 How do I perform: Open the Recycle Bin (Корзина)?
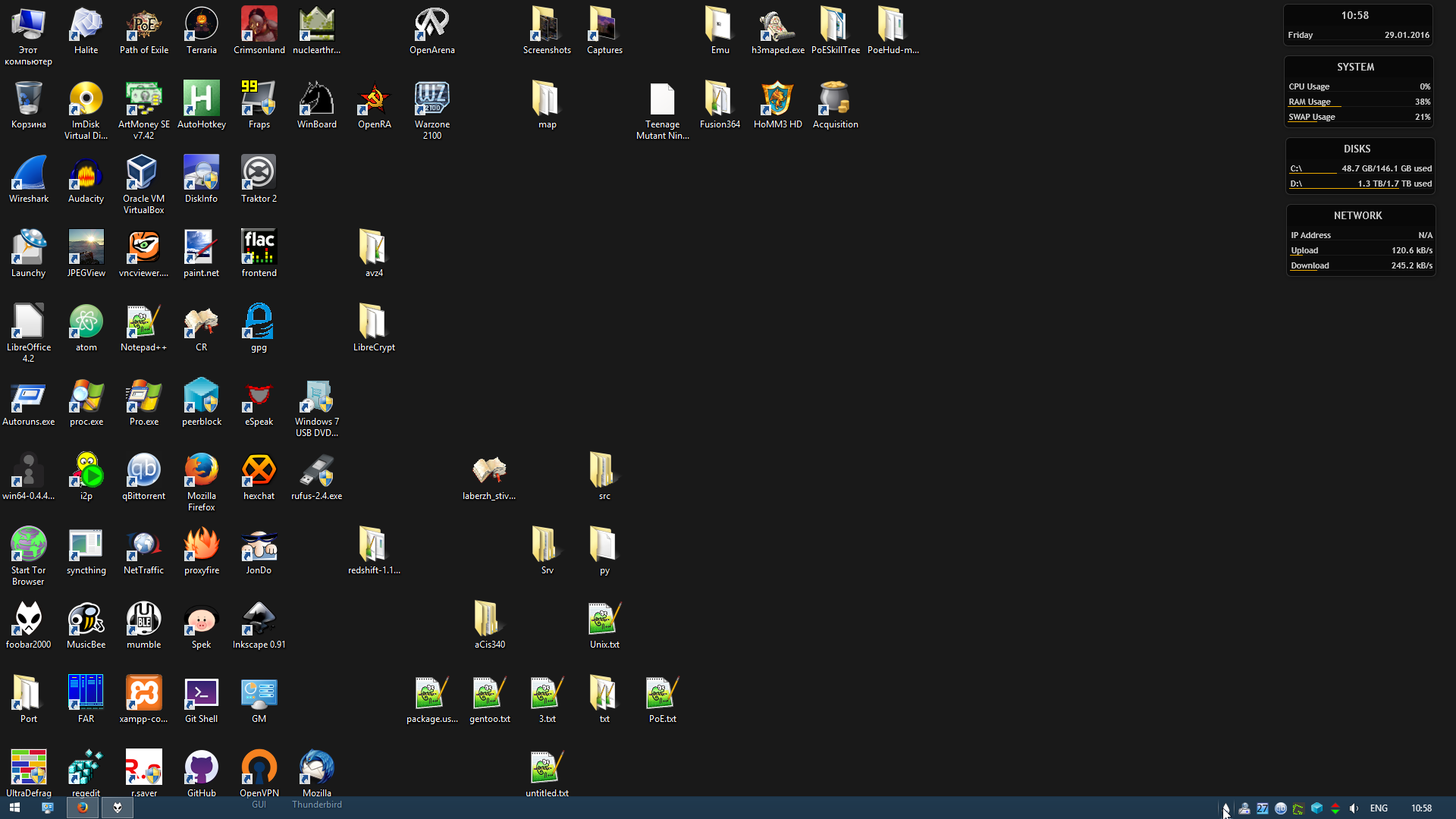tap(29, 105)
